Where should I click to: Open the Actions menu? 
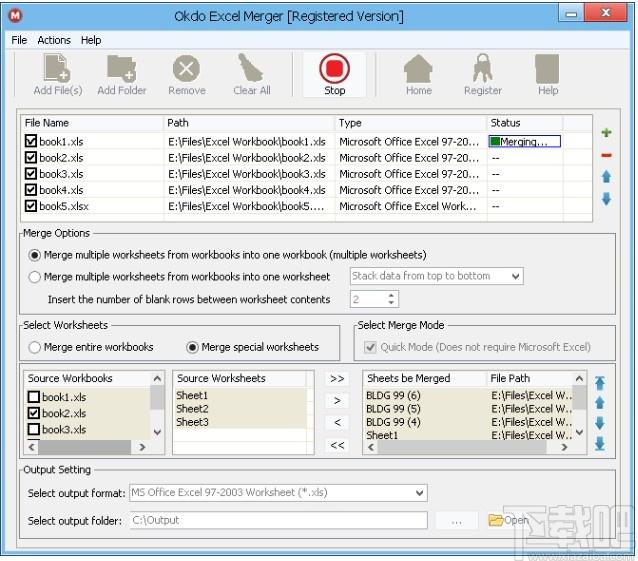54,40
